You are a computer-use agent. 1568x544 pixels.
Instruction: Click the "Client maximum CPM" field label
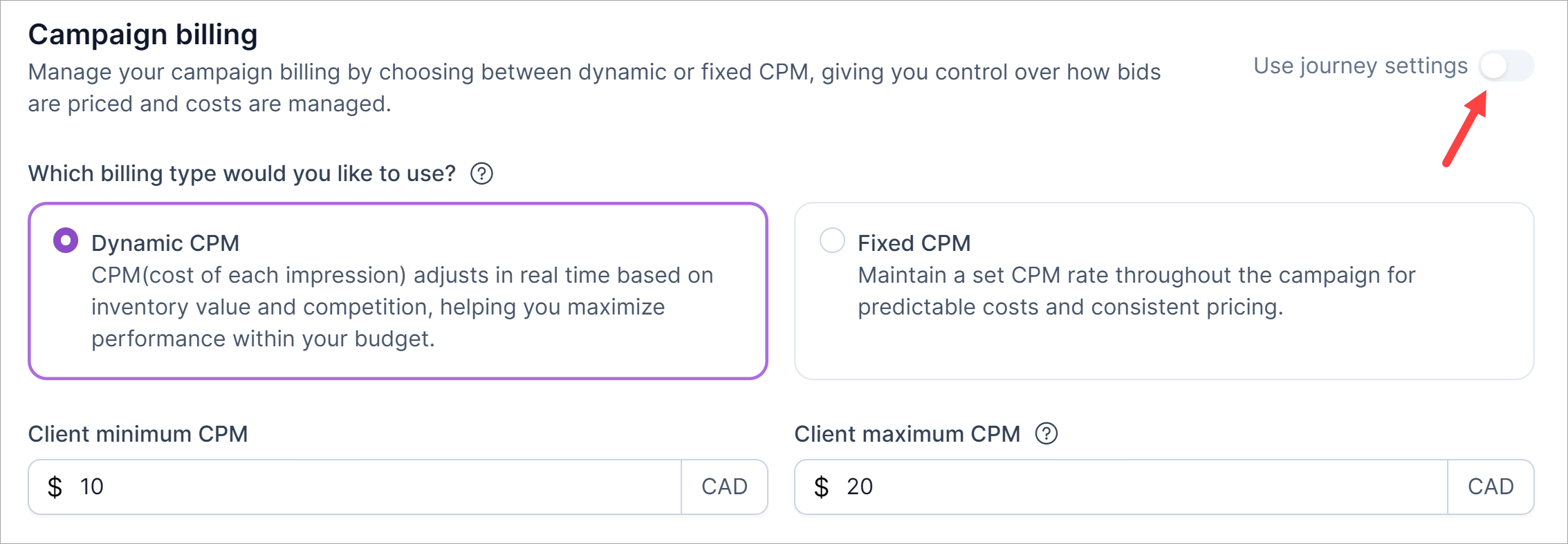pos(907,434)
